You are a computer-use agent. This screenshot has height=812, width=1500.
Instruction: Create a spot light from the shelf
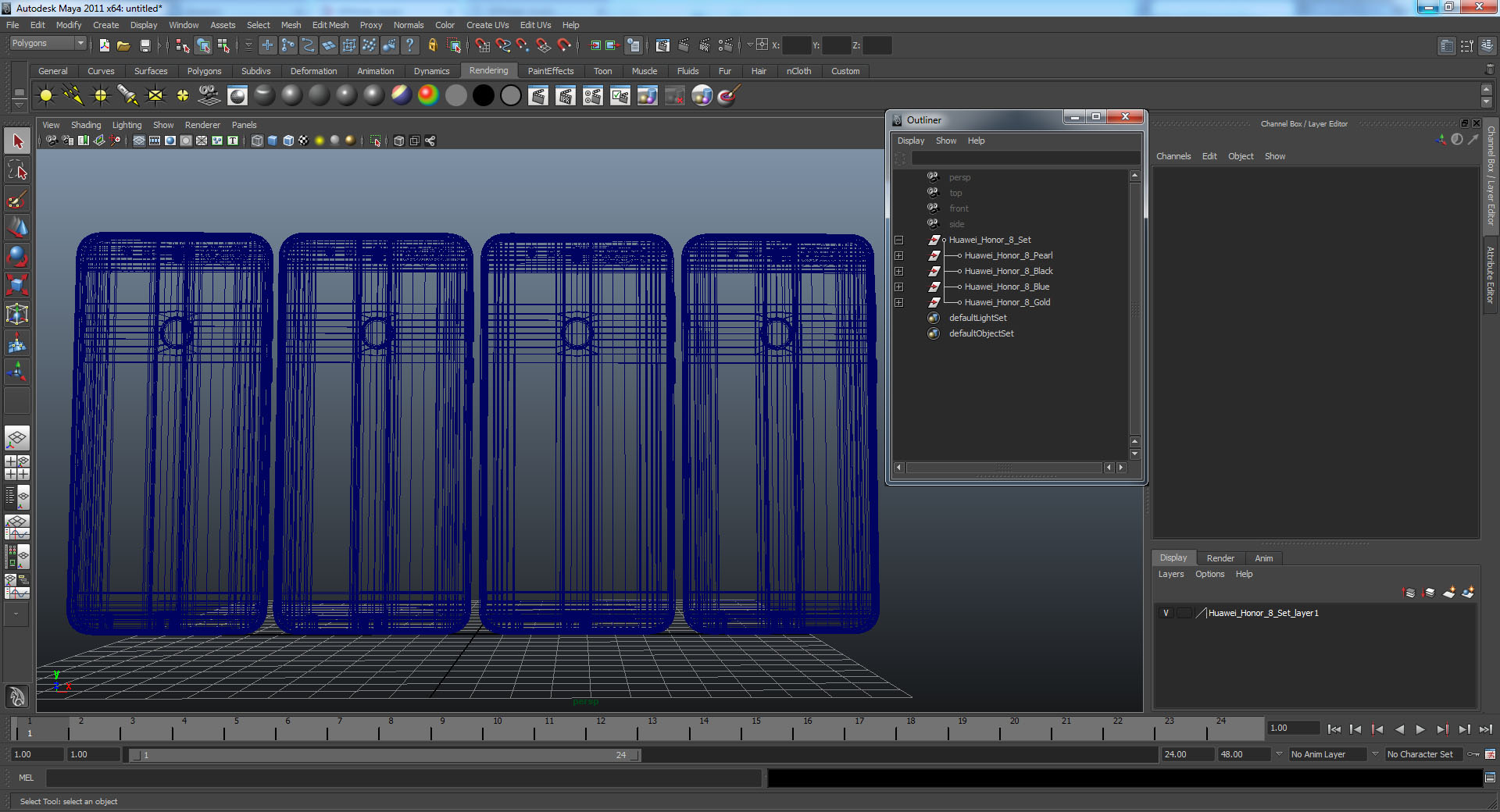coord(128,95)
